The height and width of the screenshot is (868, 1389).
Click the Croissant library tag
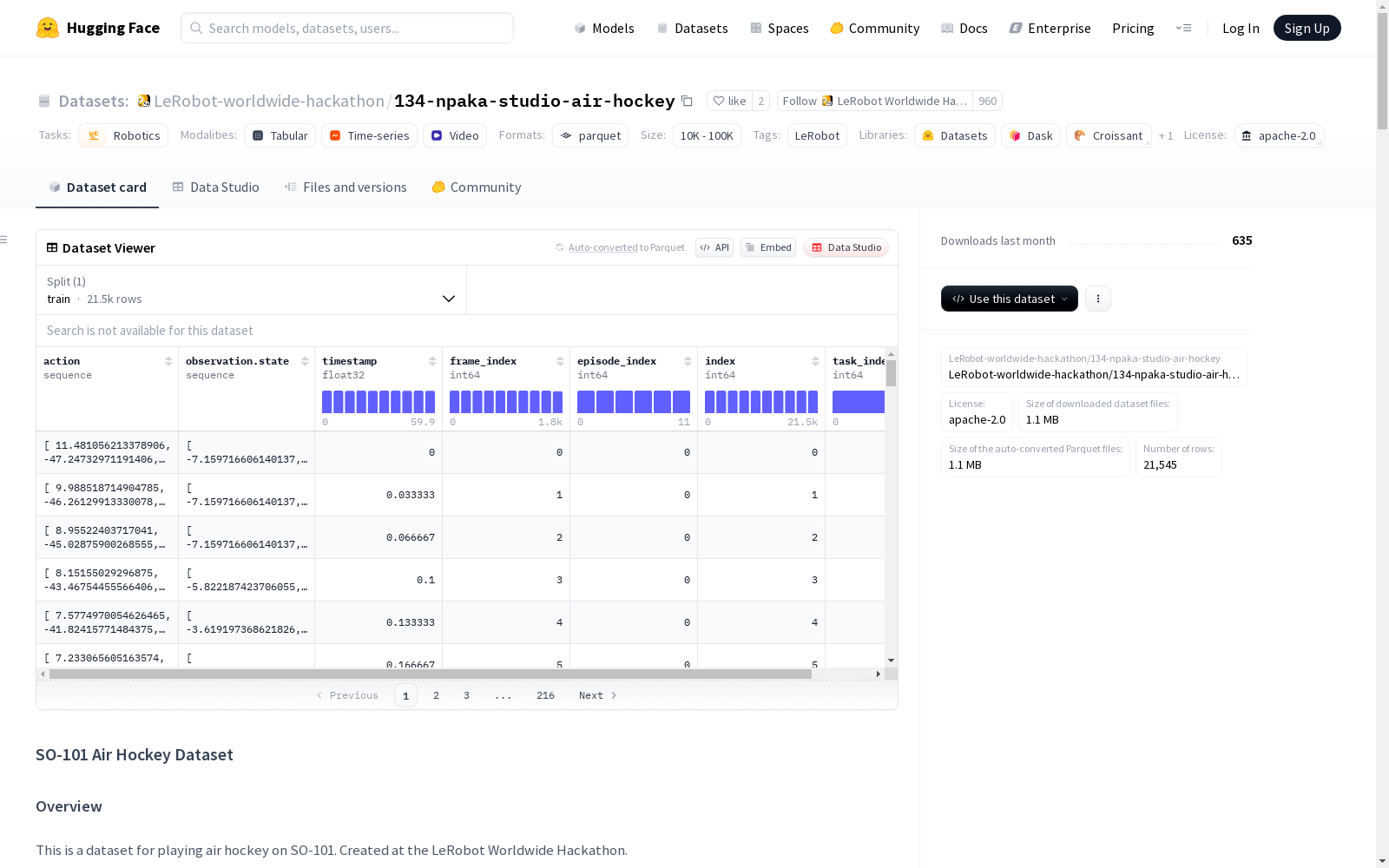[x=1109, y=135]
